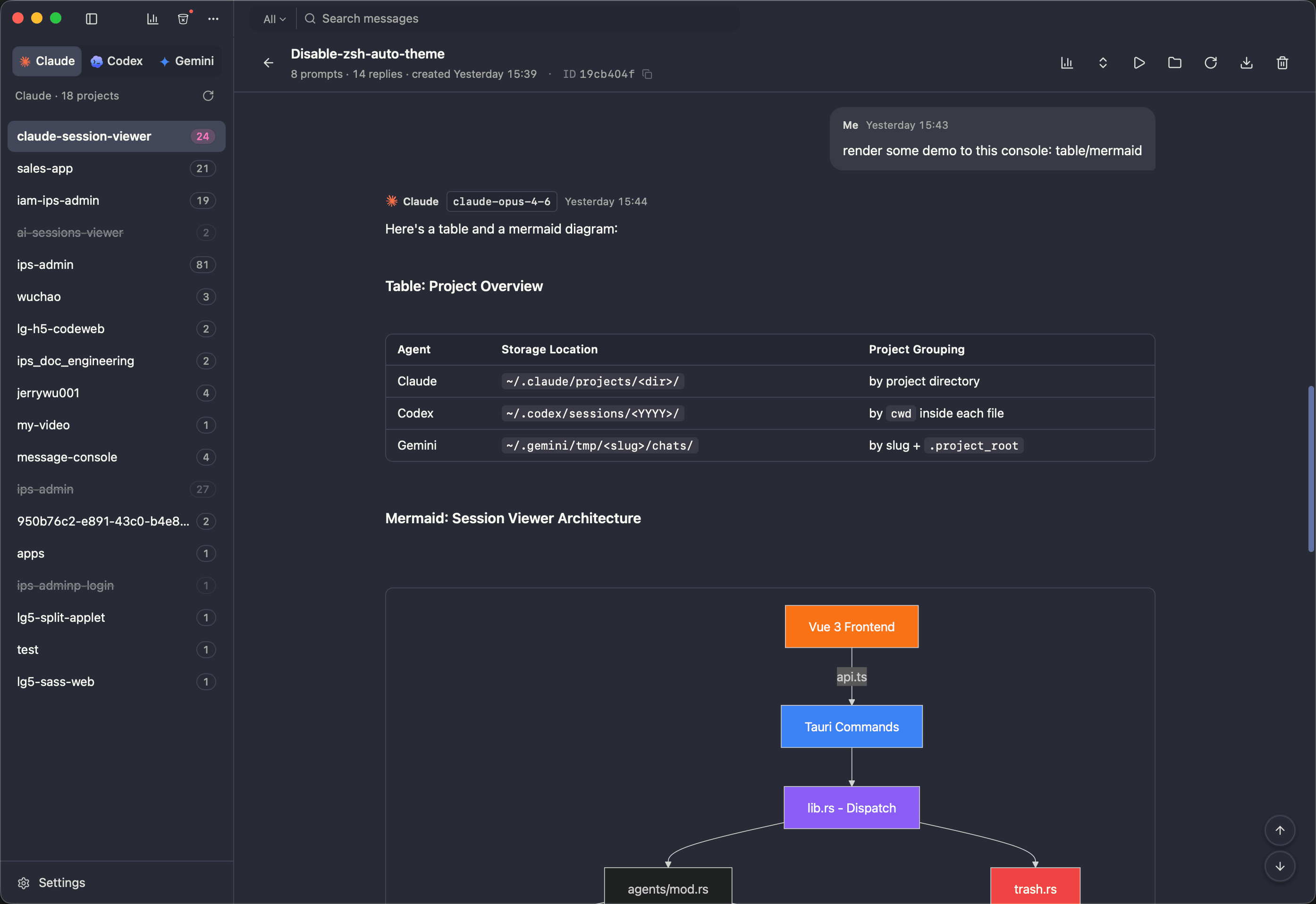Select the my-video project

click(x=116, y=426)
